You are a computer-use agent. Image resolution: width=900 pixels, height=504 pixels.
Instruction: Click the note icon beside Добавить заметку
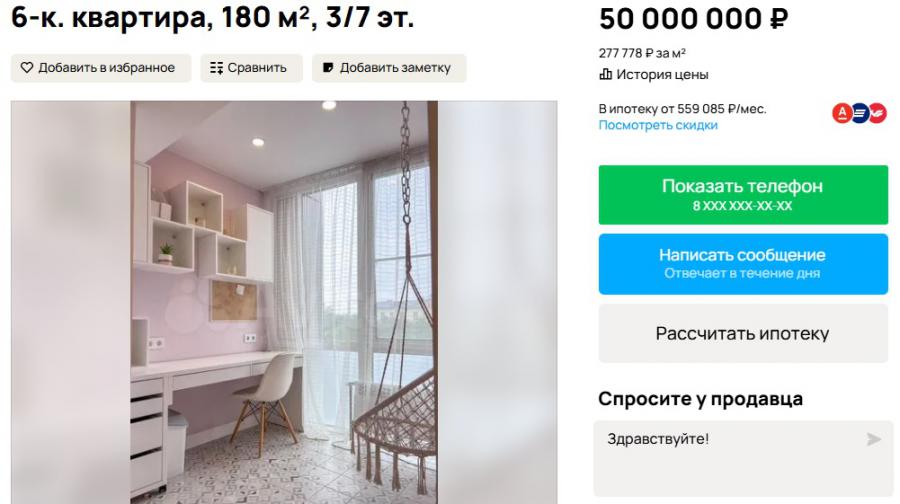[328, 68]
